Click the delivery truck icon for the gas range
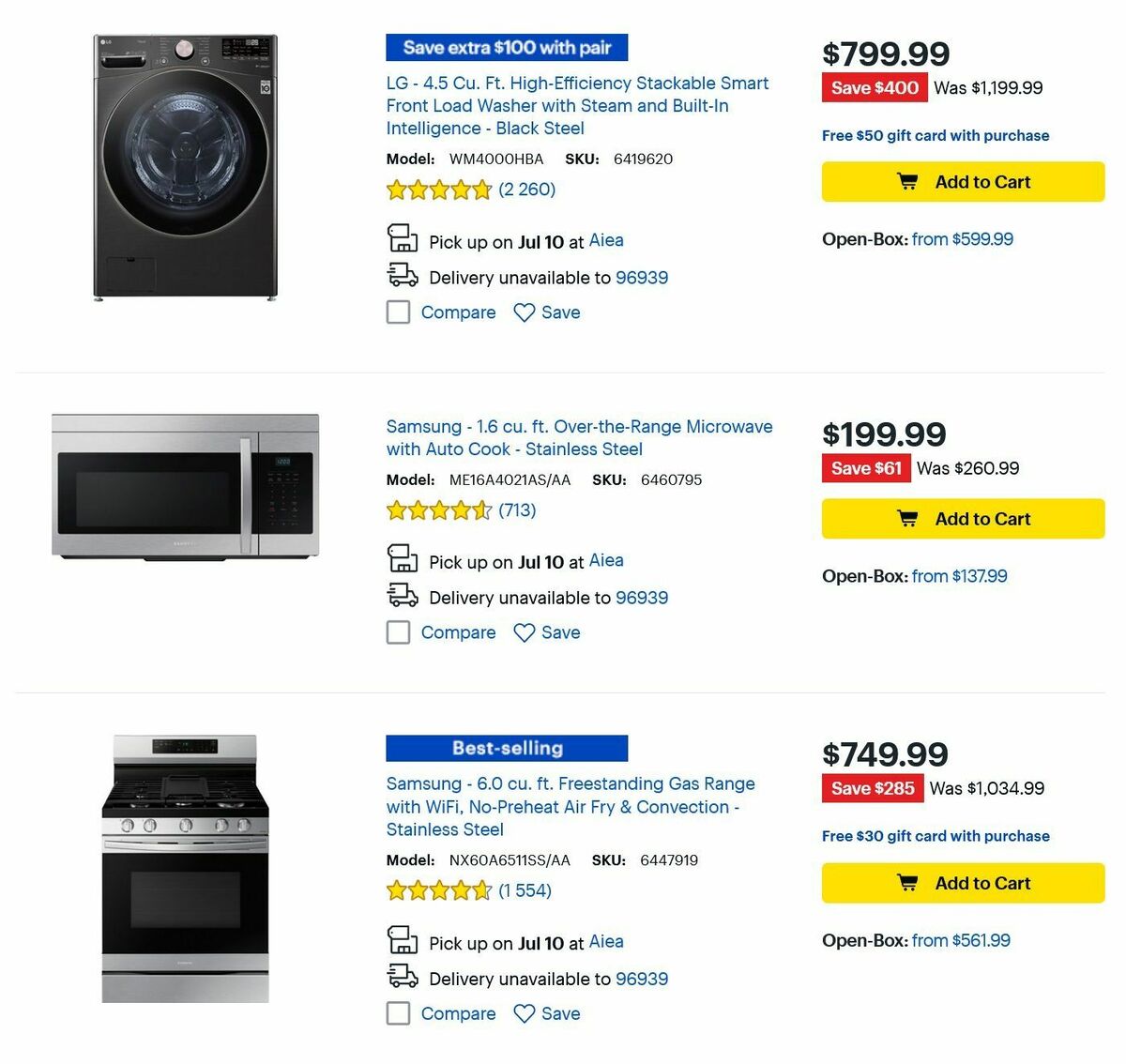Image resolution: width=1126 pixels, height=1064 pixels. [403, 976]
